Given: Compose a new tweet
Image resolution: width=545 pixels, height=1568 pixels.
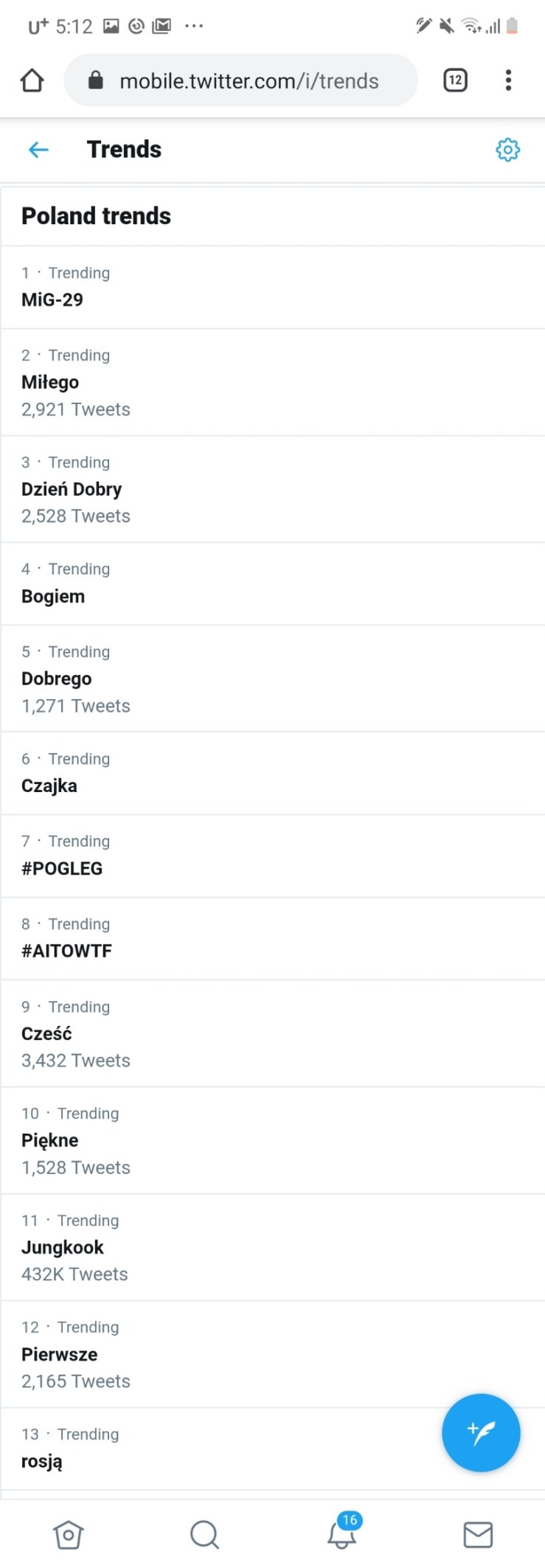Looking at the screenshot, I should tap(481, 1432).
